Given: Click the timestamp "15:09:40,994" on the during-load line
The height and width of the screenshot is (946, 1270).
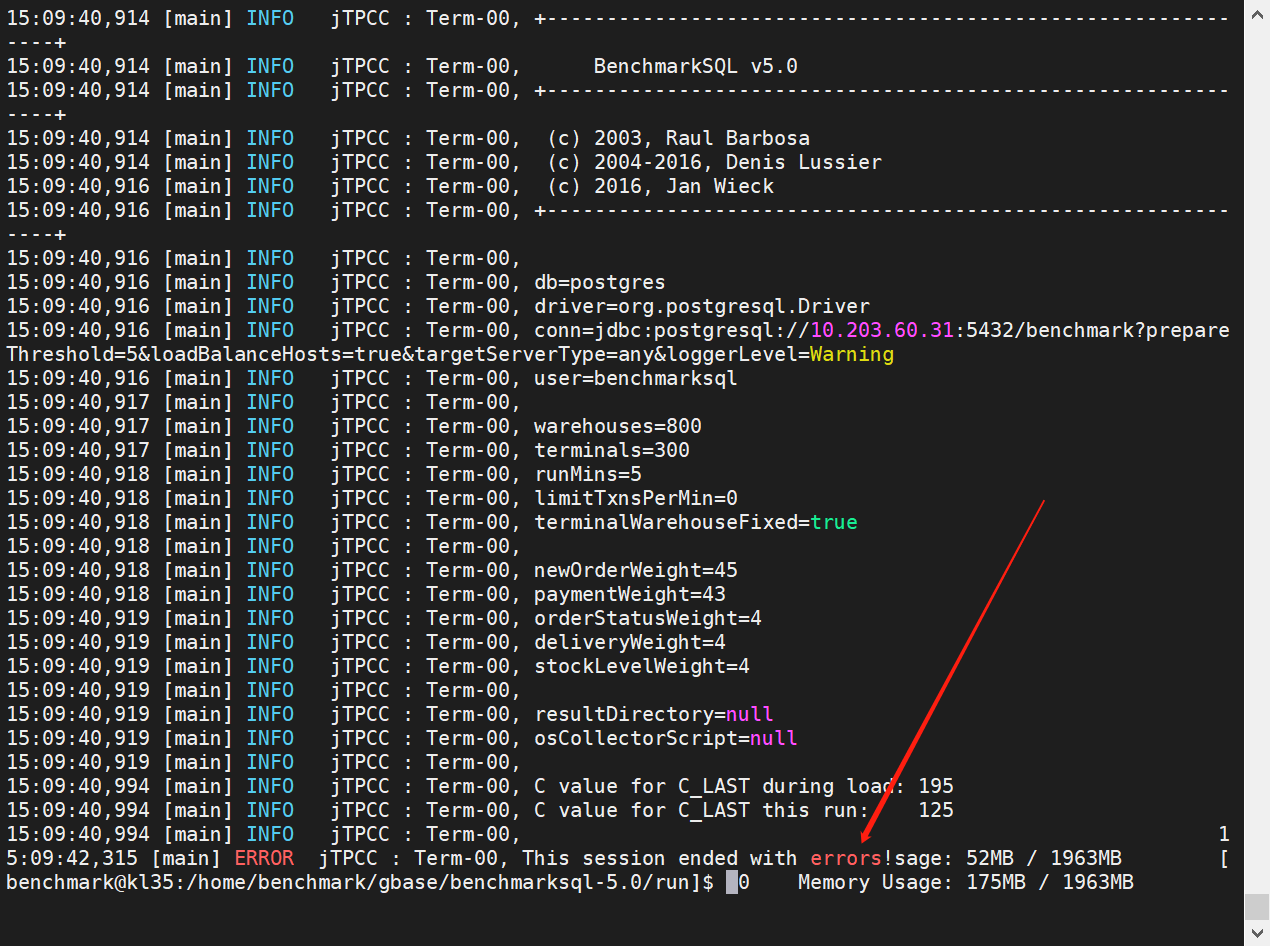Looking at the screenshot, I should pos(78,786).
